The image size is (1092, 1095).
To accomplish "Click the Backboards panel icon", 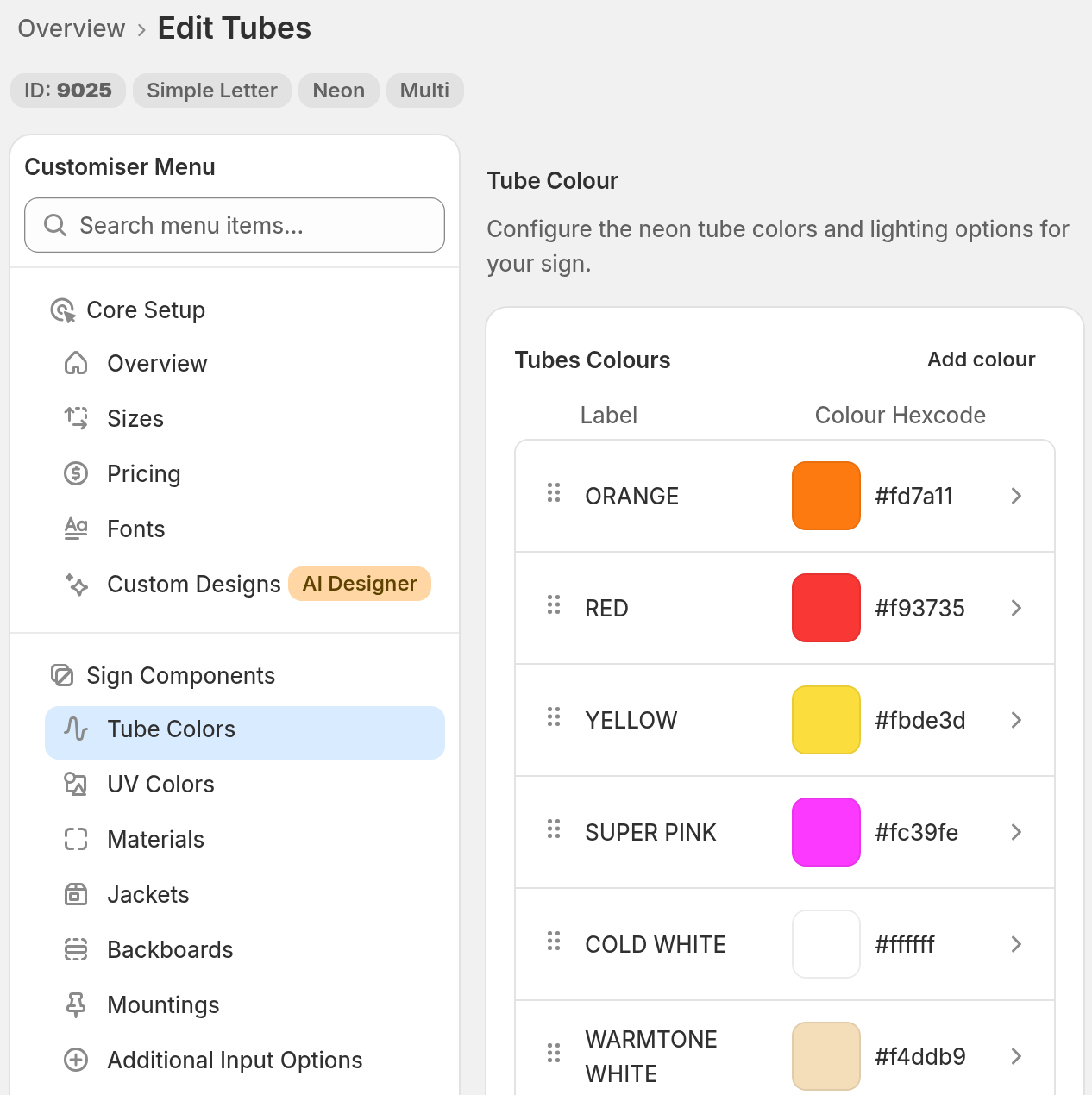I will (76, 949).
